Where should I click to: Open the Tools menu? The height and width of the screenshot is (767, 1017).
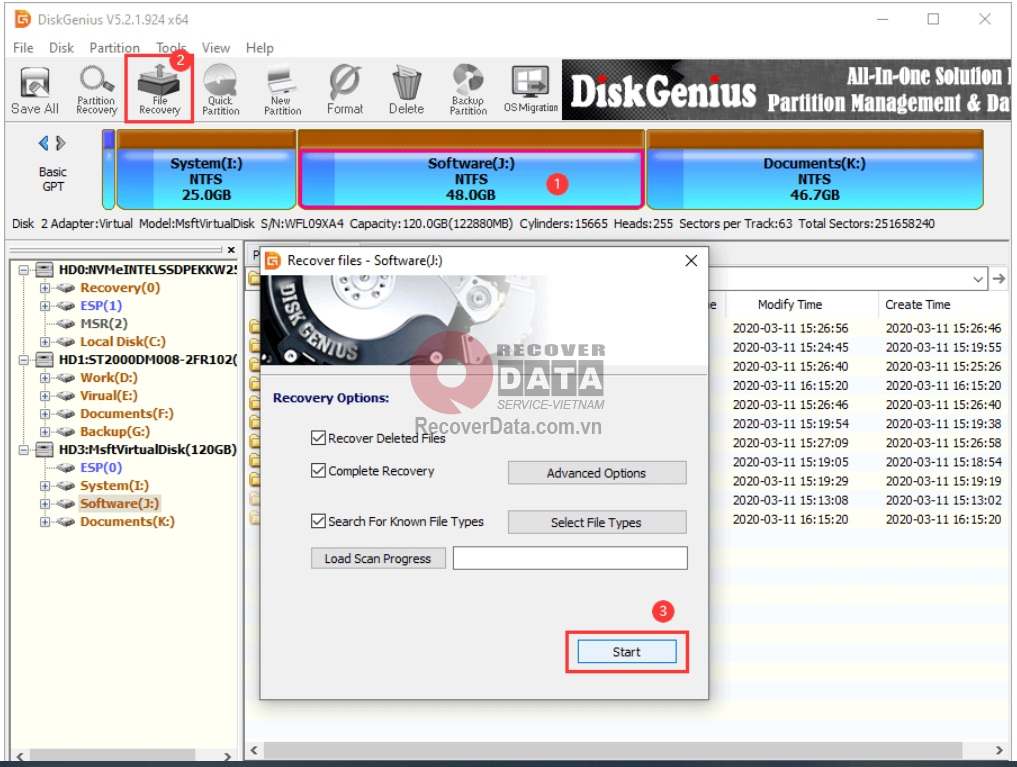pyautogui.click(x=171, y=48)
